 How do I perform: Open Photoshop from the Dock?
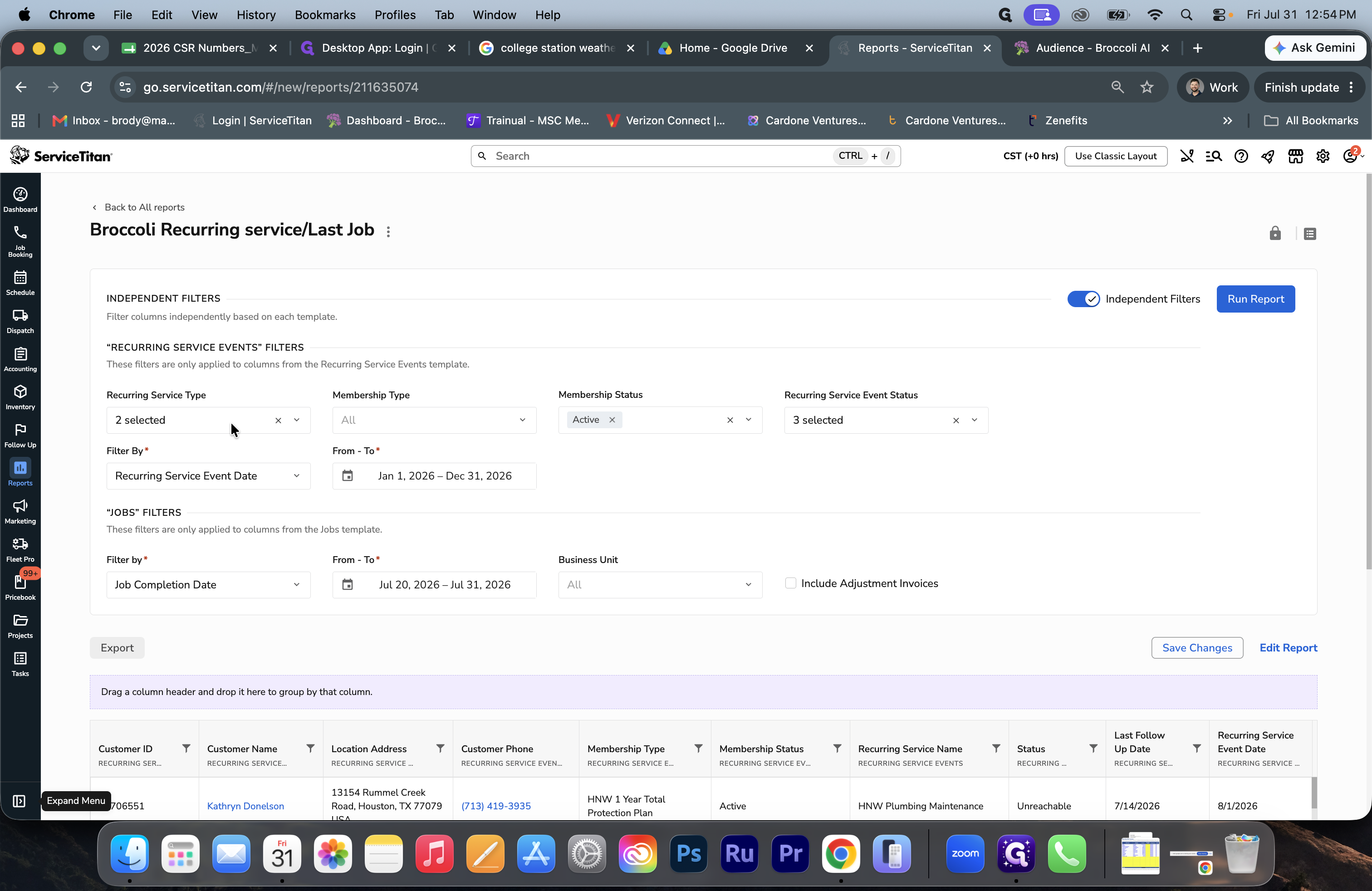coord(688,853)
